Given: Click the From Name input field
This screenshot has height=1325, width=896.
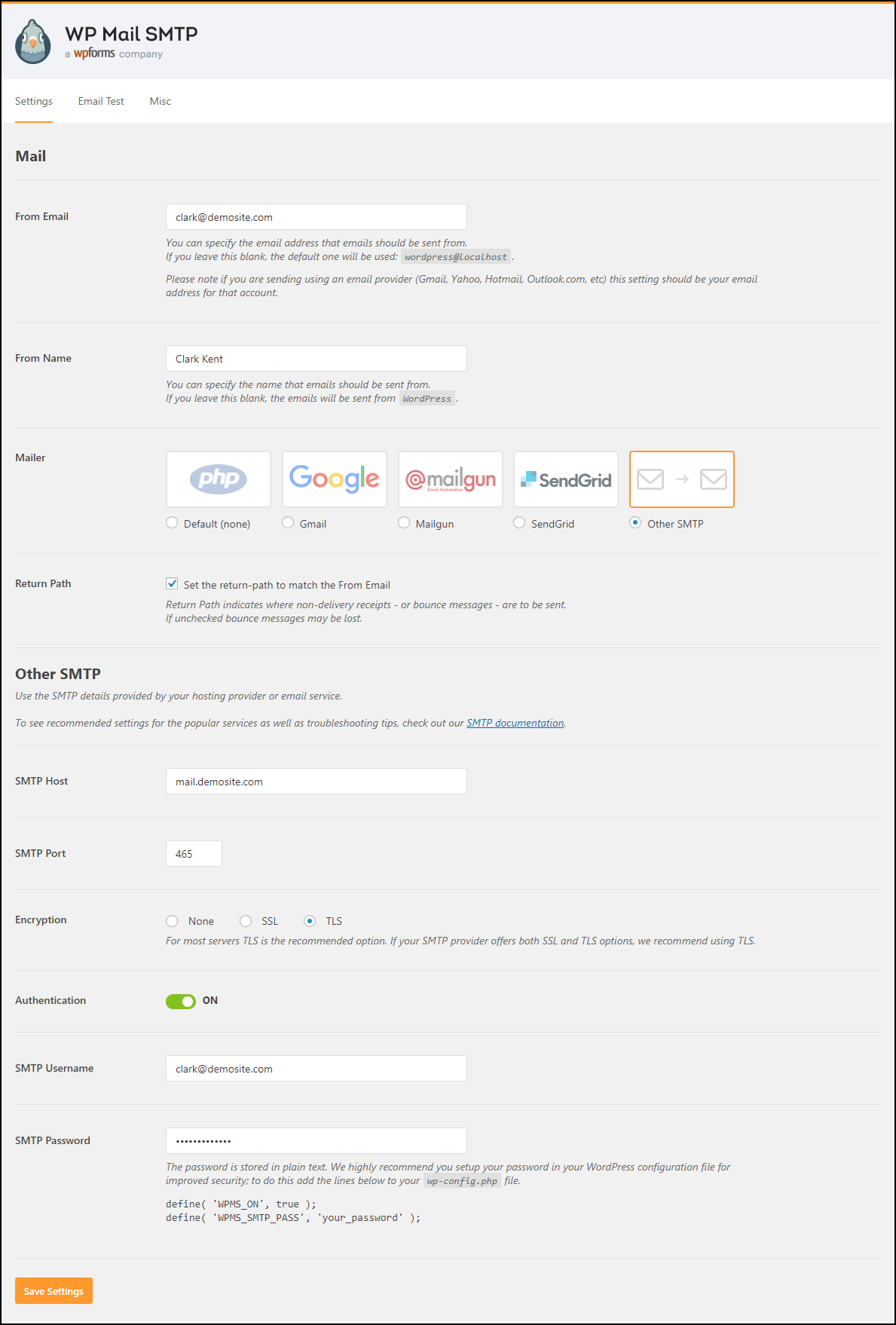Looking at the screenshot, I should [317, 359].
